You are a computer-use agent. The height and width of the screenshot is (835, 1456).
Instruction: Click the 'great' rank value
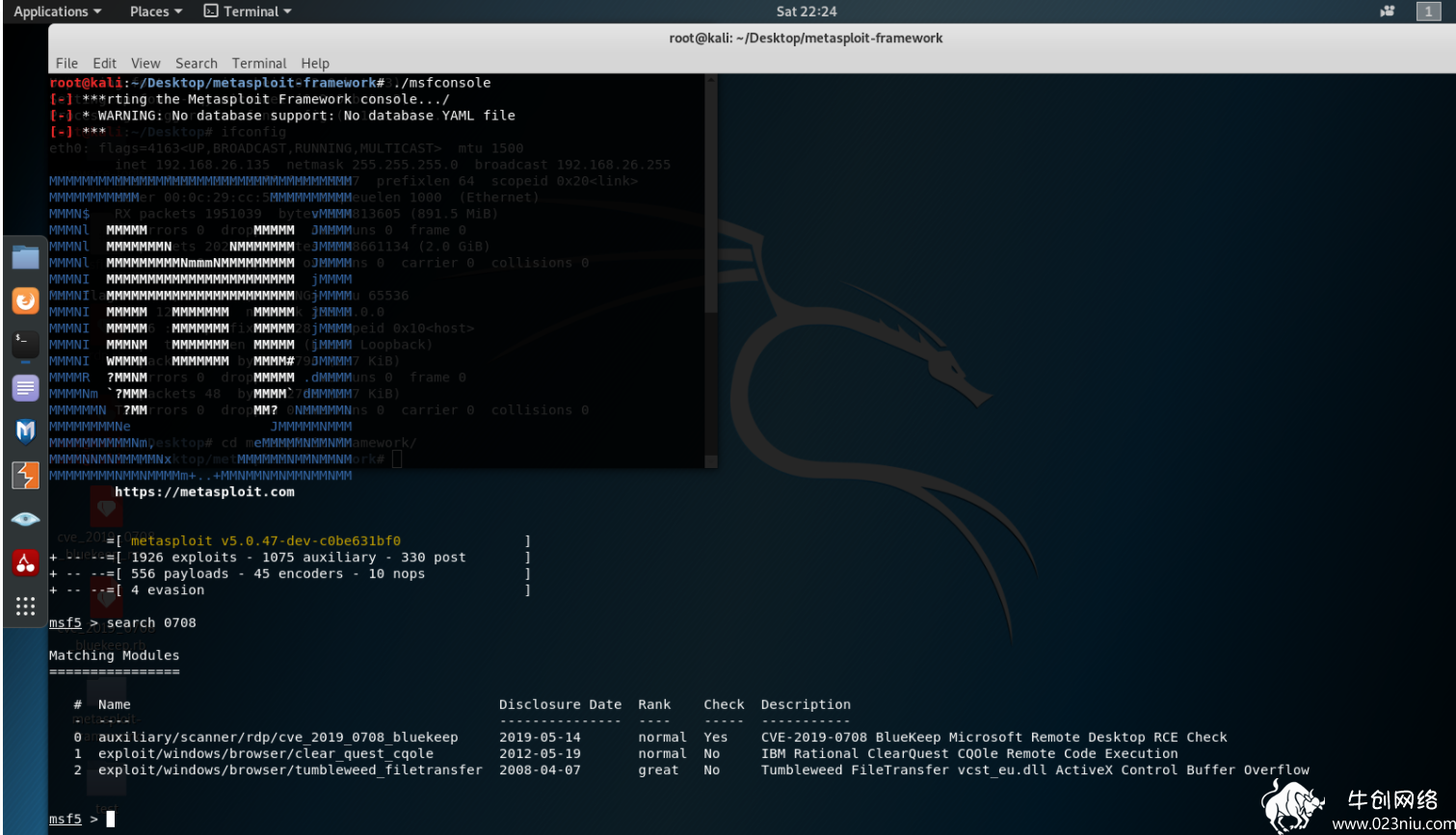click(658, 770)
